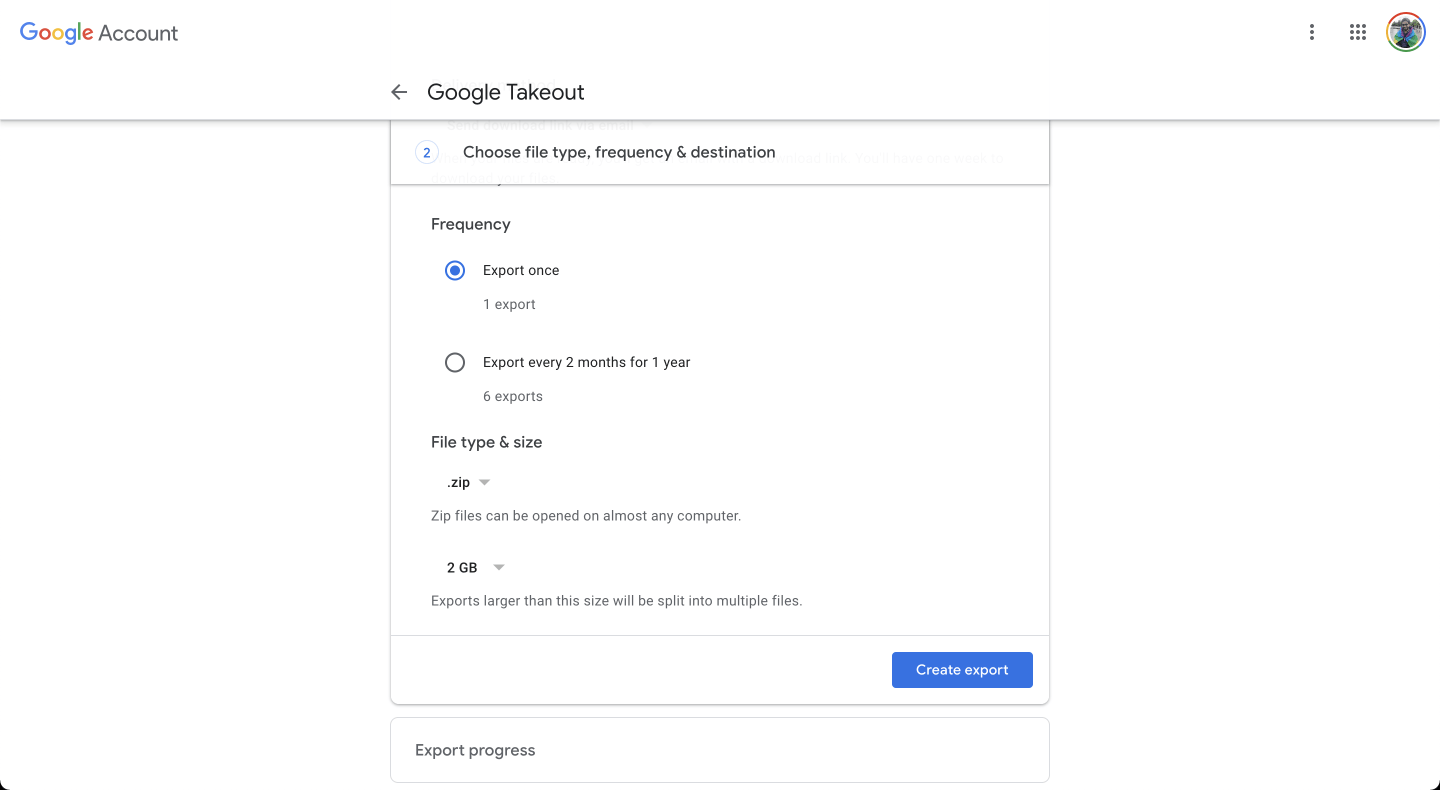The image size is (1440, 790).
Task: Click the dropdown arrow next to 2 GB
Action: click(498, 567)
